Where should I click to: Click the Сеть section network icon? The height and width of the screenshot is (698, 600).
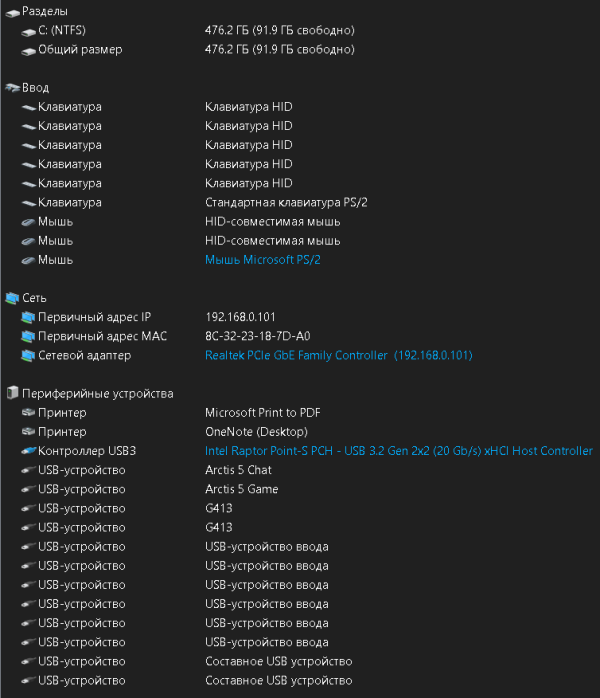point(12,298)
